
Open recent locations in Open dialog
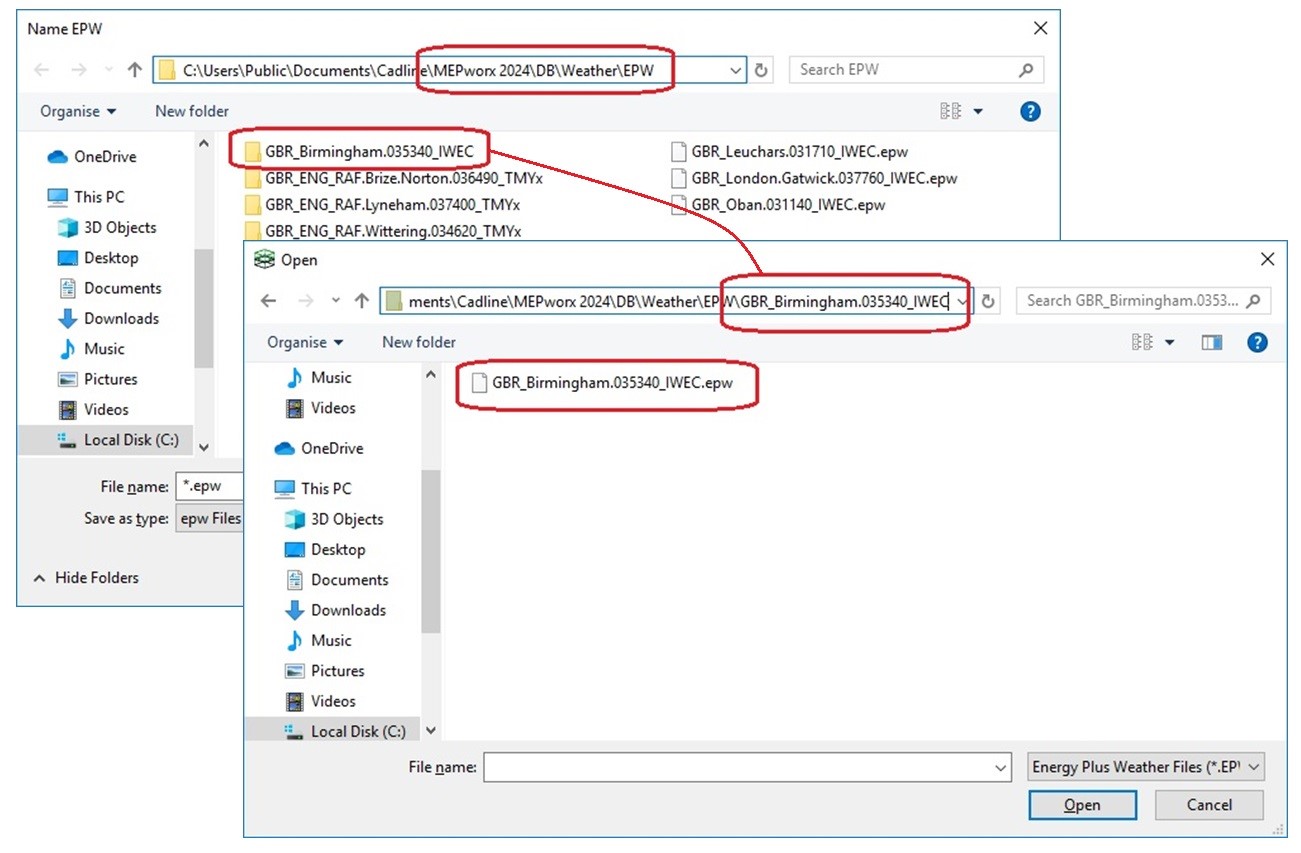(335, 301)
